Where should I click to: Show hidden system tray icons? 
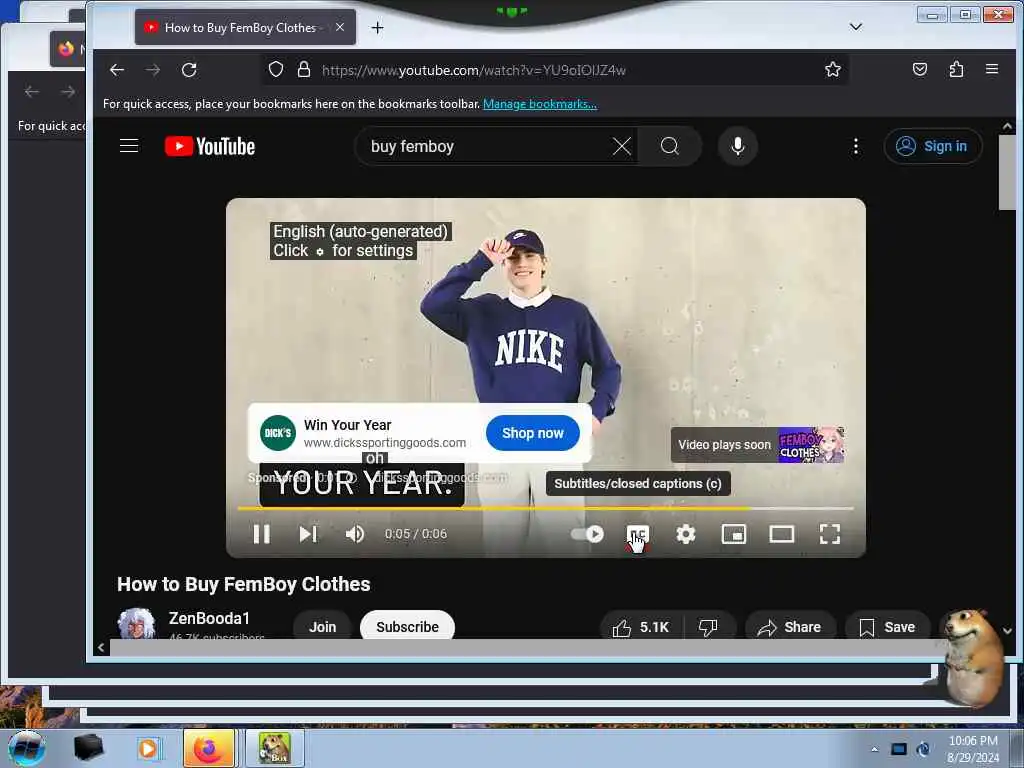tap(874, 749)
